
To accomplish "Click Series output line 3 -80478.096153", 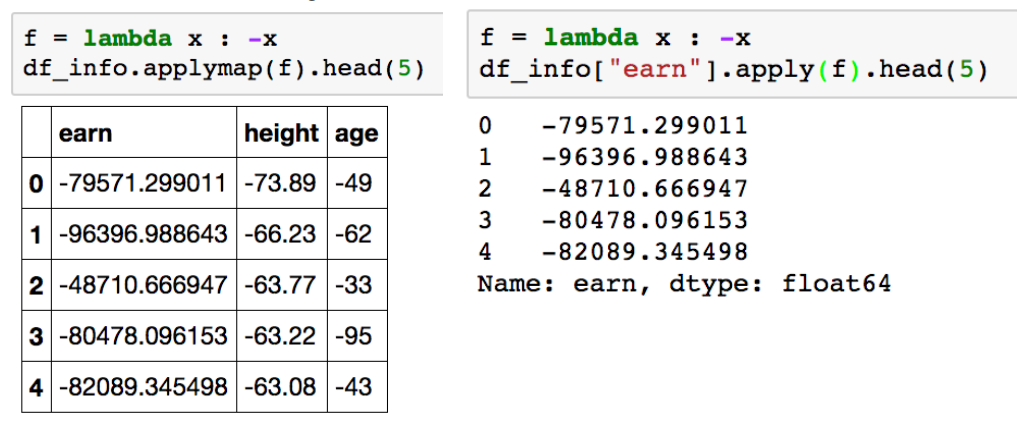I will 613,220.
